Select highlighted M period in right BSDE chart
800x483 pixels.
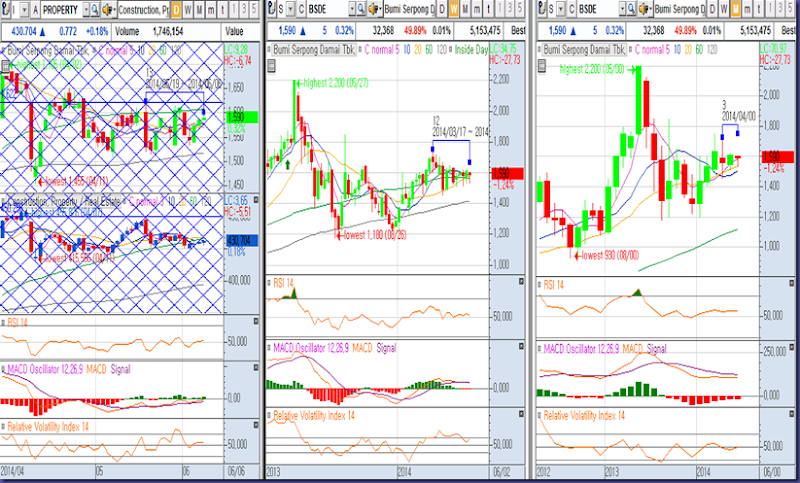pyautogui.click(x=736, y=10)
